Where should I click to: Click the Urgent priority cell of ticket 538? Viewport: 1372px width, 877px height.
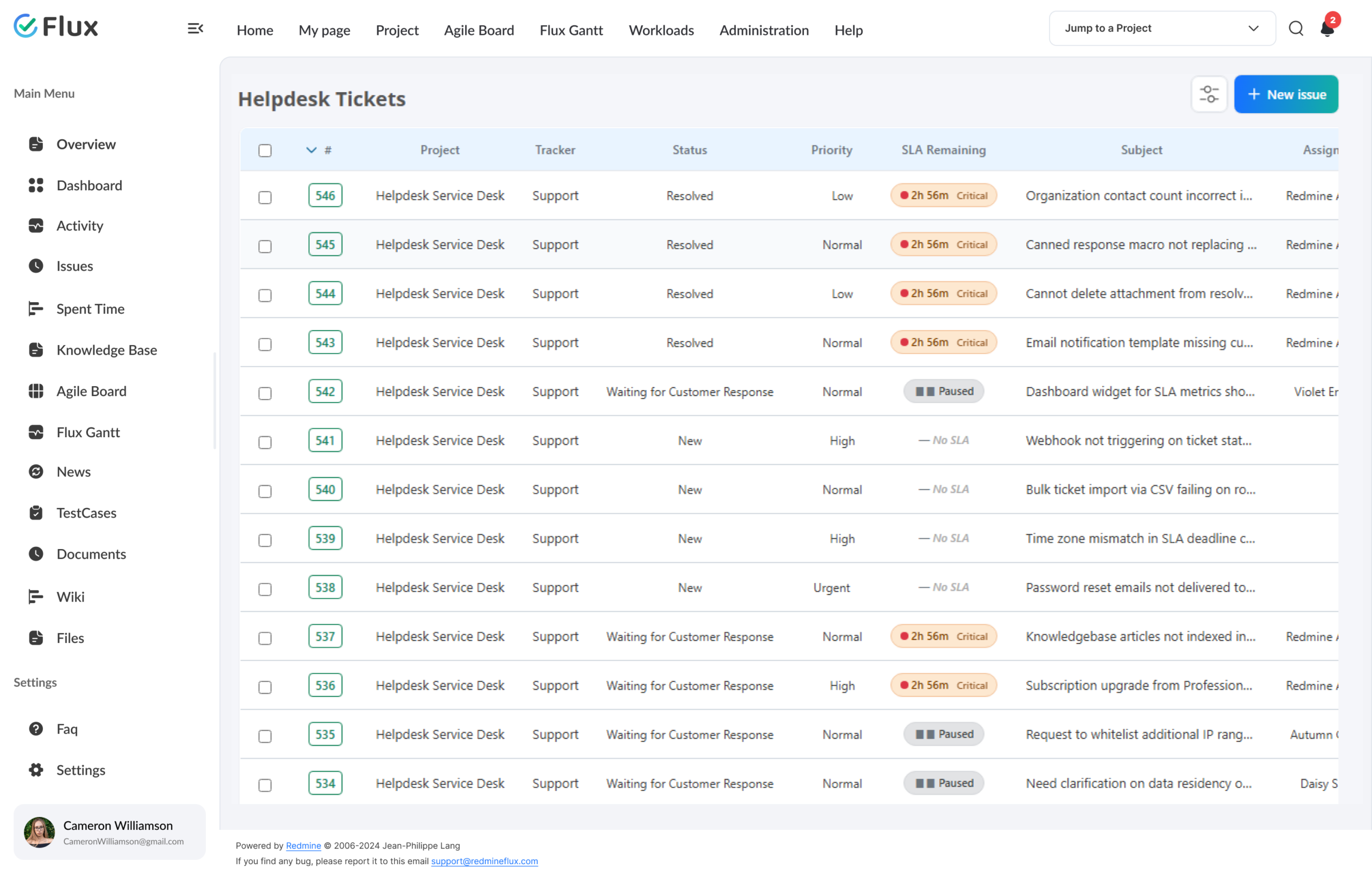click(x=831, y=587)
